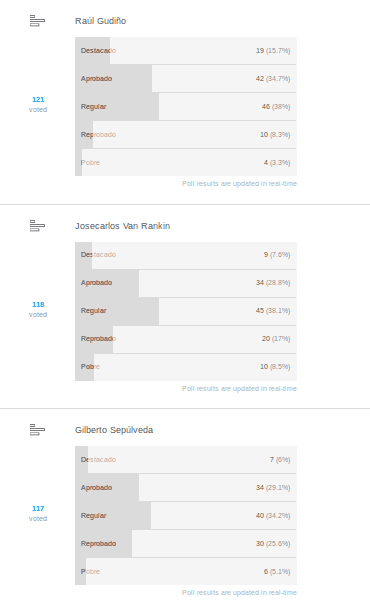Select Regular 40 votes row for Gilberto Sepúlveda
370x613 pixels.
(x=186, y=516)
